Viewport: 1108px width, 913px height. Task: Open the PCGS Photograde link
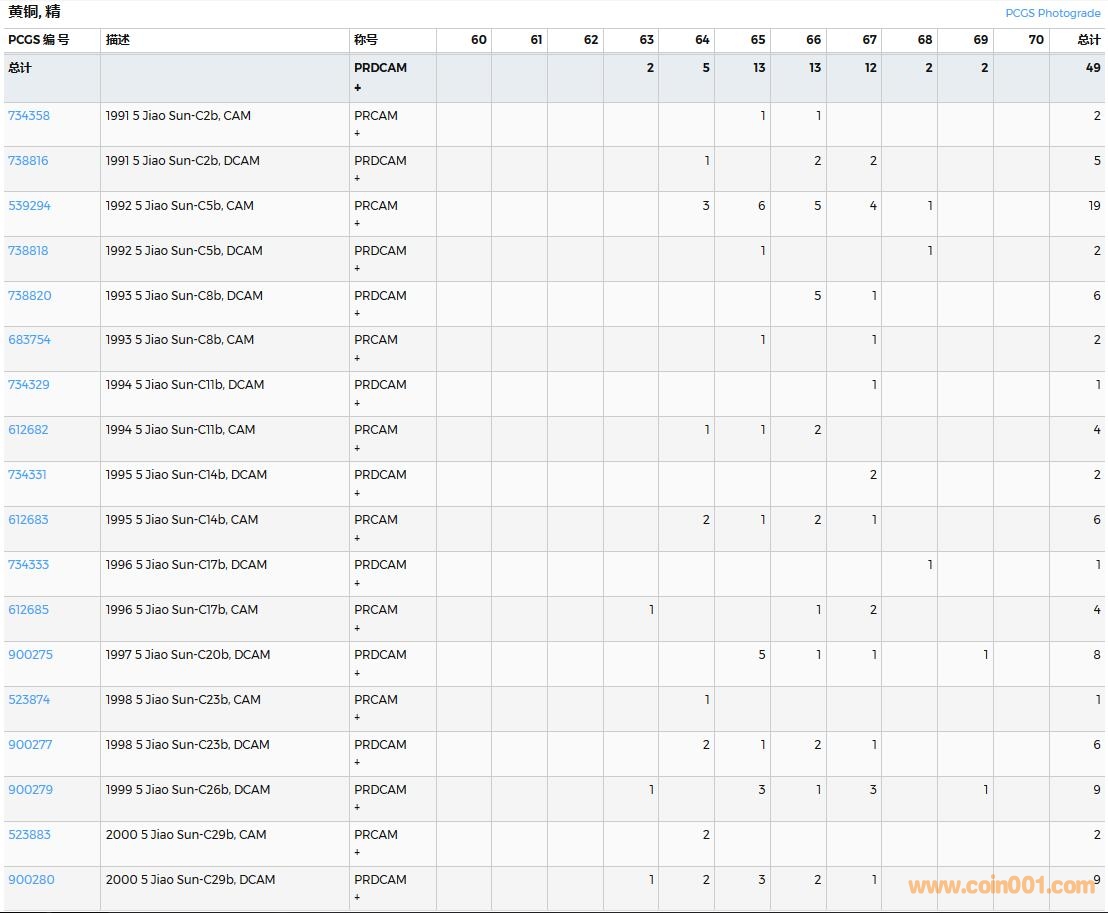[x=1052, y=13]
